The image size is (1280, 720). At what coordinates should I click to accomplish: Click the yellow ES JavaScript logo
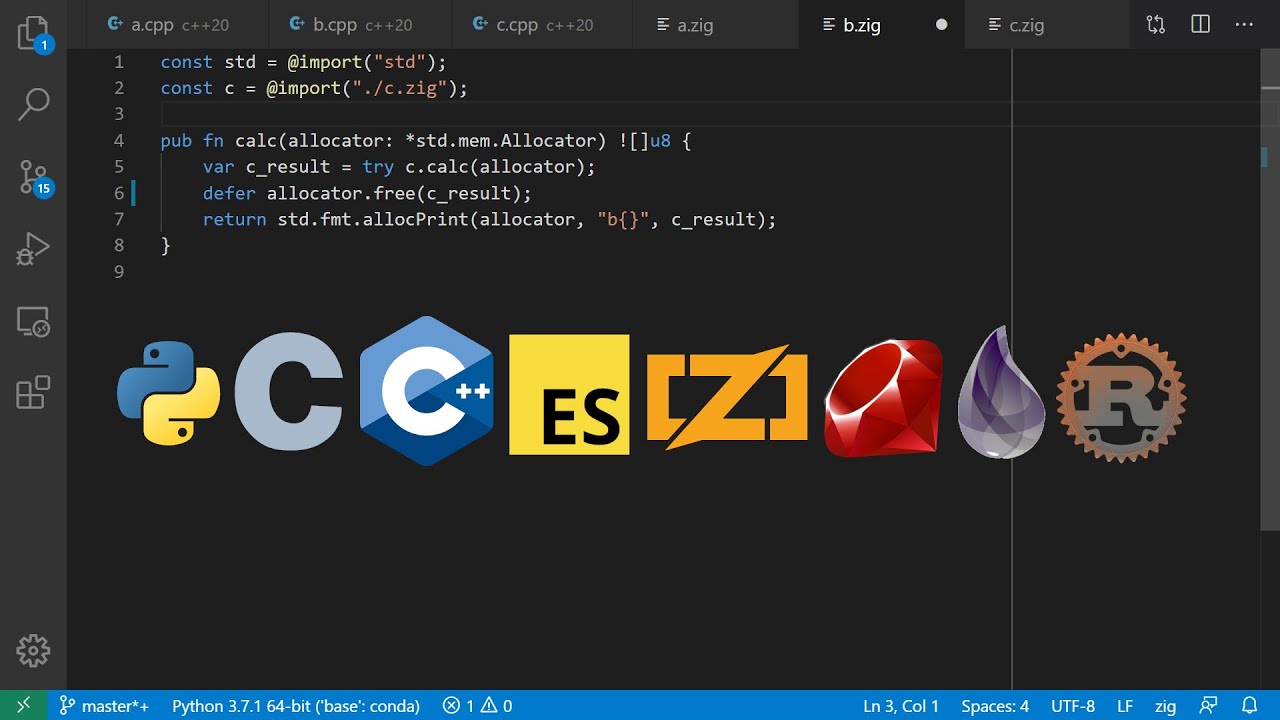(569, 395)
